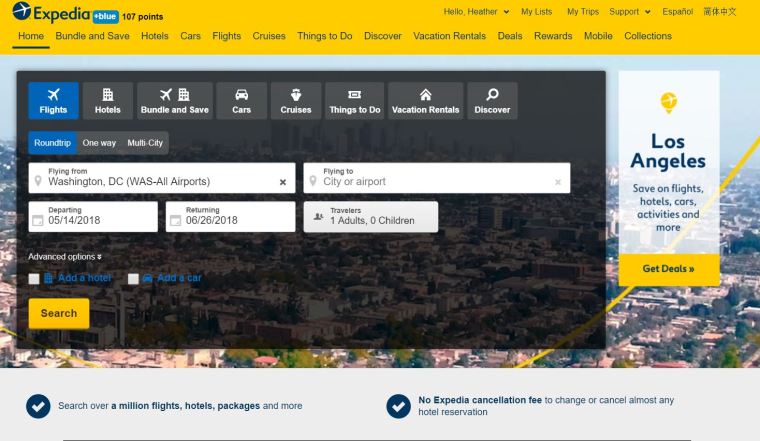Screen dimensions: 760x441
Task: Choose the Multi-City trip type
Action: pos(145,143)
